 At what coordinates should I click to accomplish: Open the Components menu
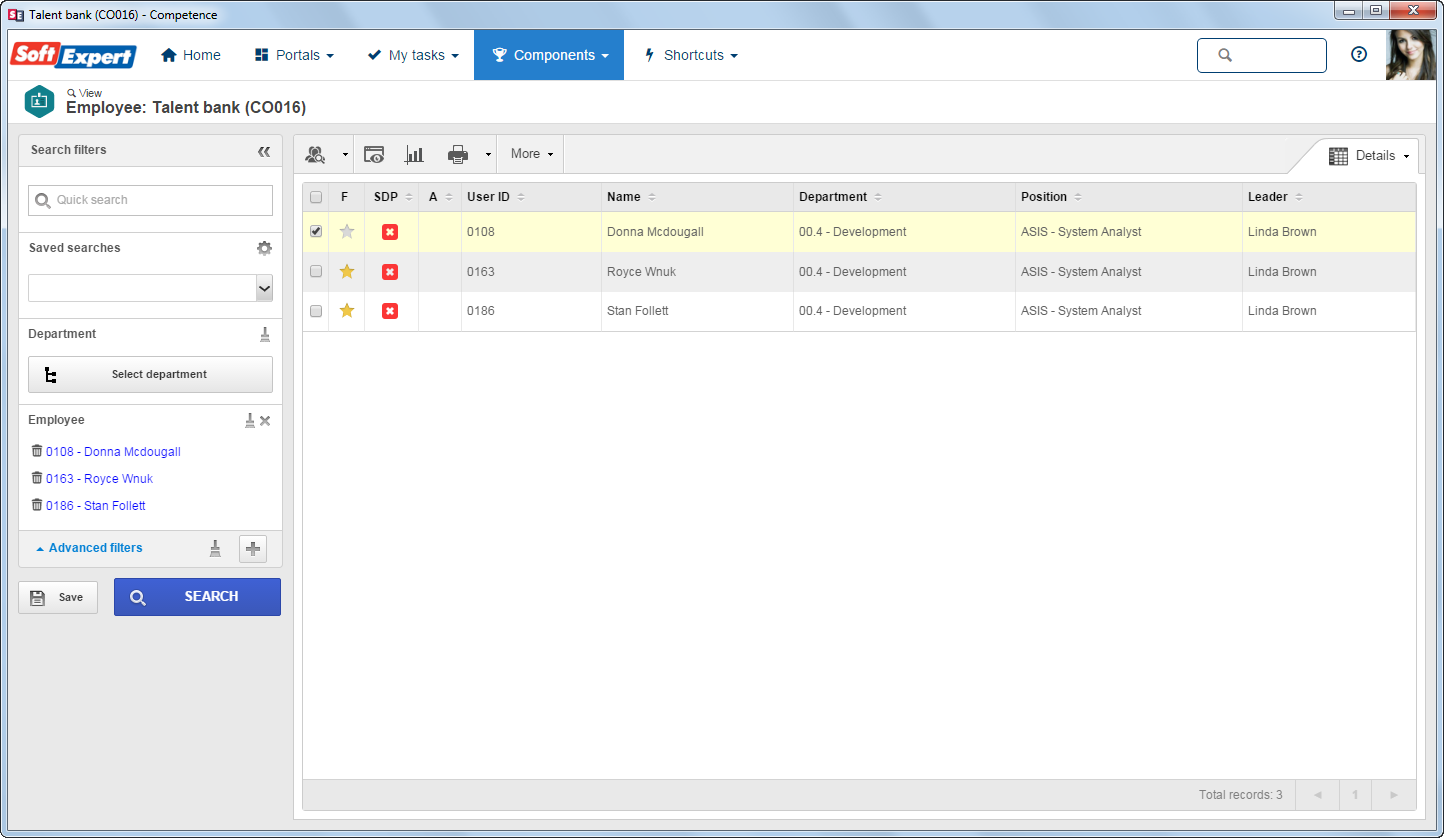(549, 55)
